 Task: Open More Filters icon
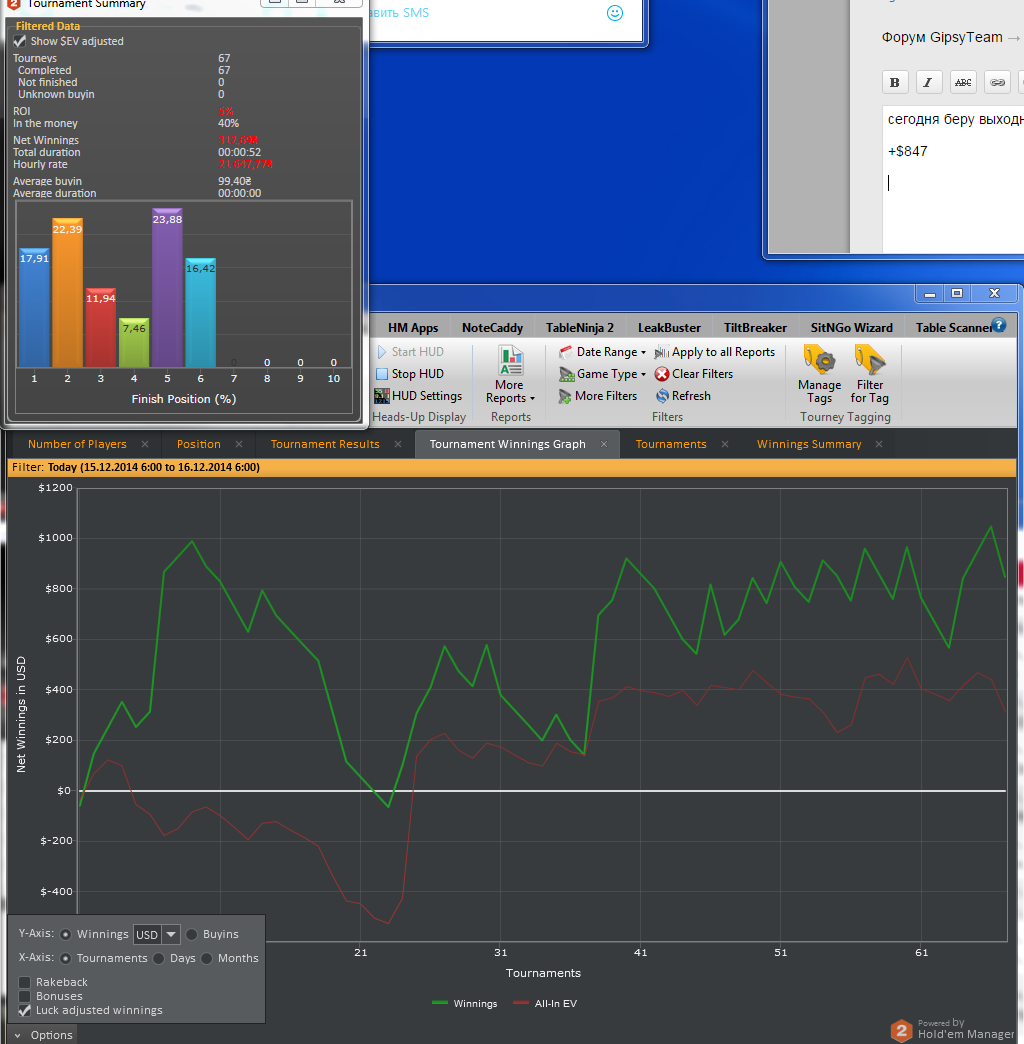coord(565,397)
